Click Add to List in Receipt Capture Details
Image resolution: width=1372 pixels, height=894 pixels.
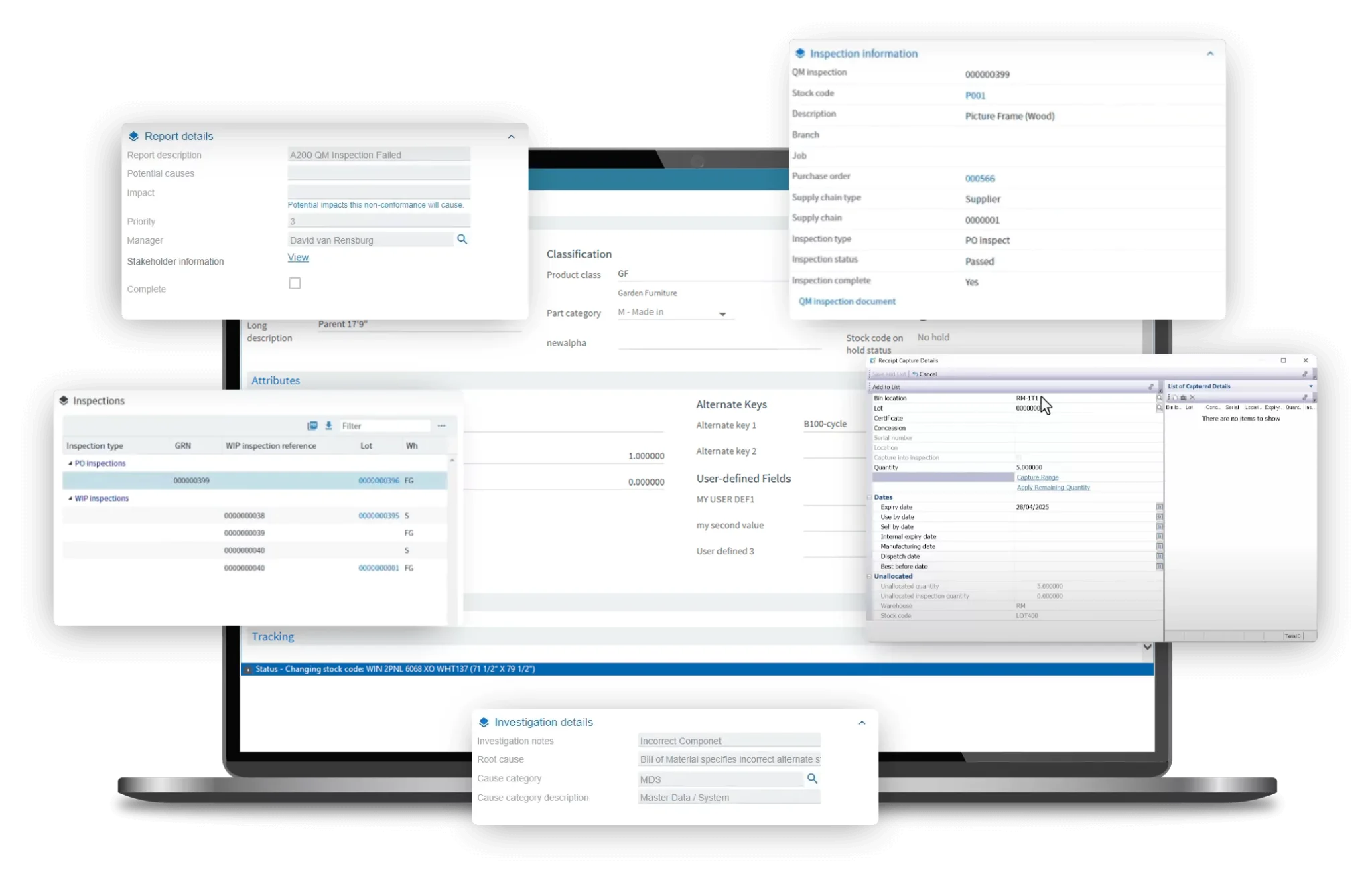(x=886, y=387)
